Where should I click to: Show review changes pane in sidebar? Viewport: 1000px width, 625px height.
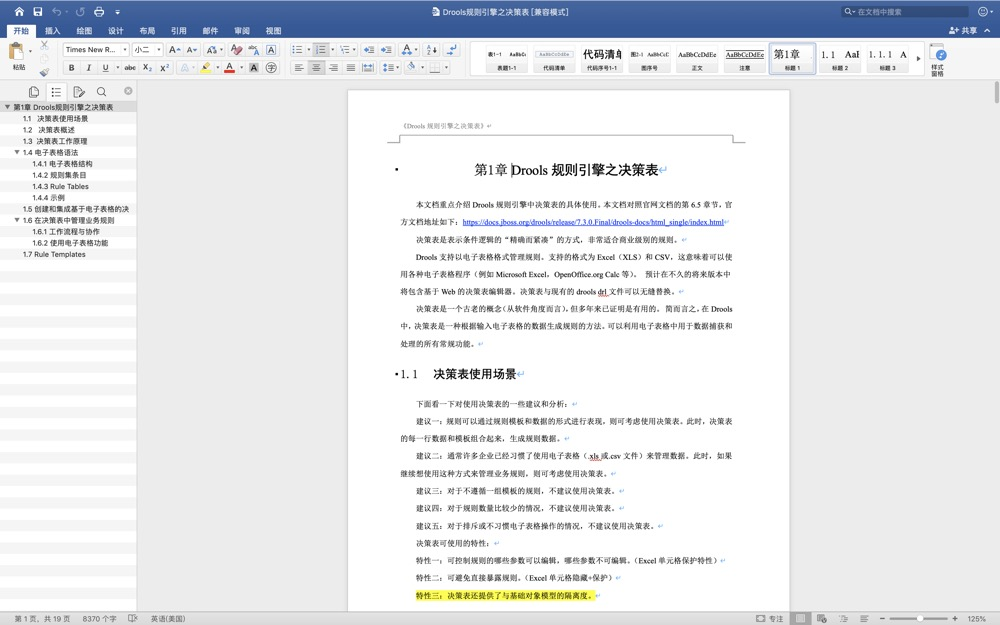tap(79, 92)
